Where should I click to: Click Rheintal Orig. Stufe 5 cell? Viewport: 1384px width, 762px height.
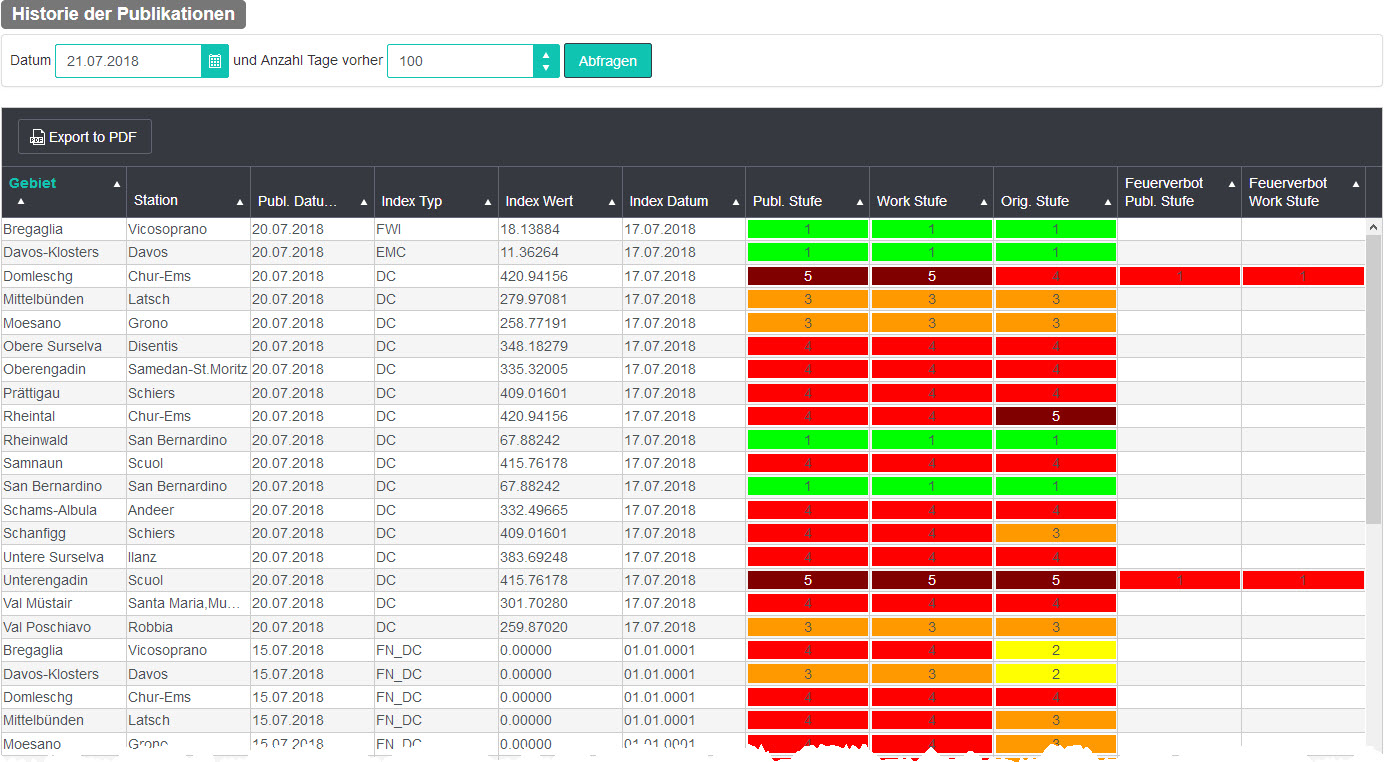point(1055,416)
